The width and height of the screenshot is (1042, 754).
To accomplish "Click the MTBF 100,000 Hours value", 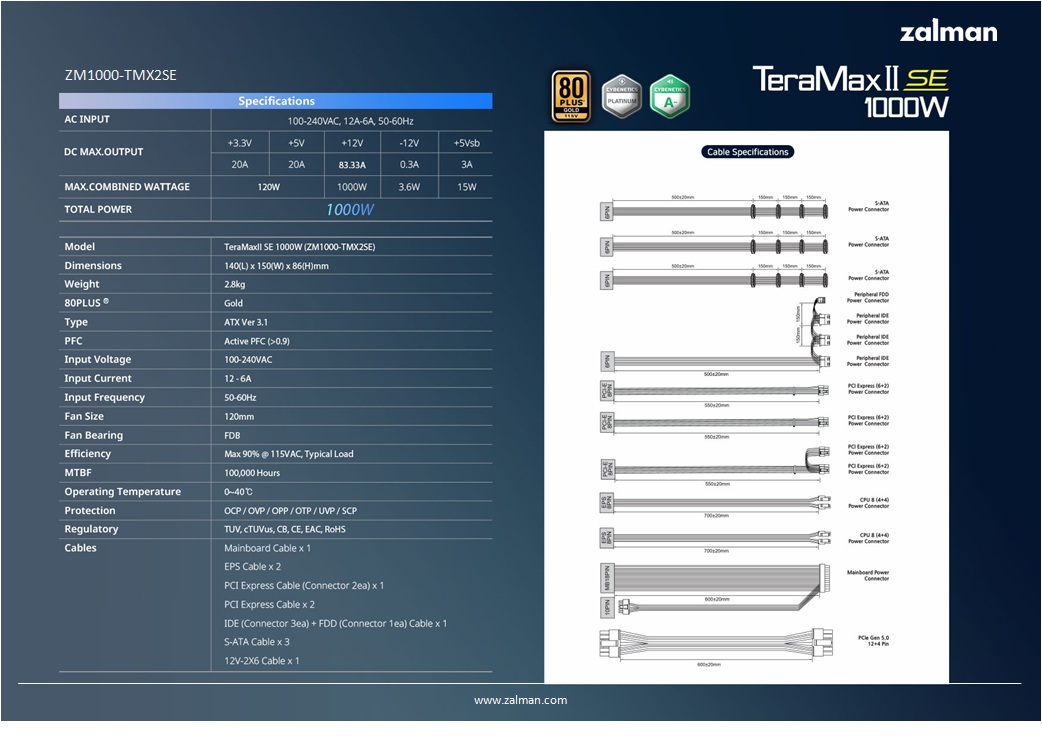I will point(252,473).
